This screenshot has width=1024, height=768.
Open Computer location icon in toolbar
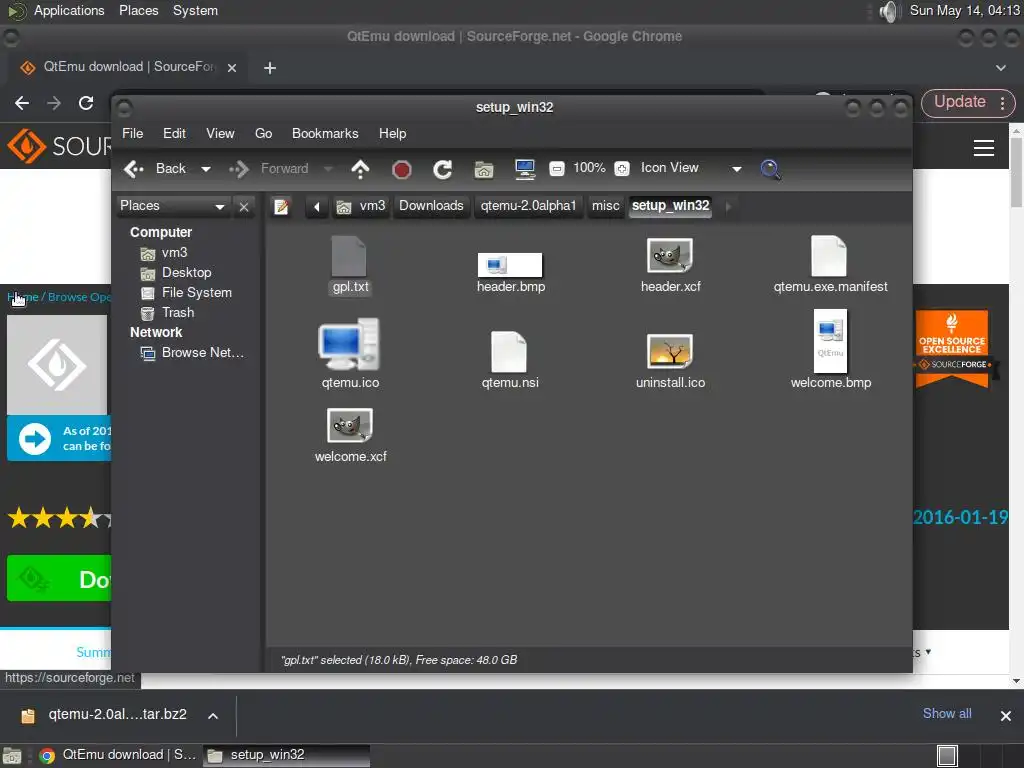524,169
